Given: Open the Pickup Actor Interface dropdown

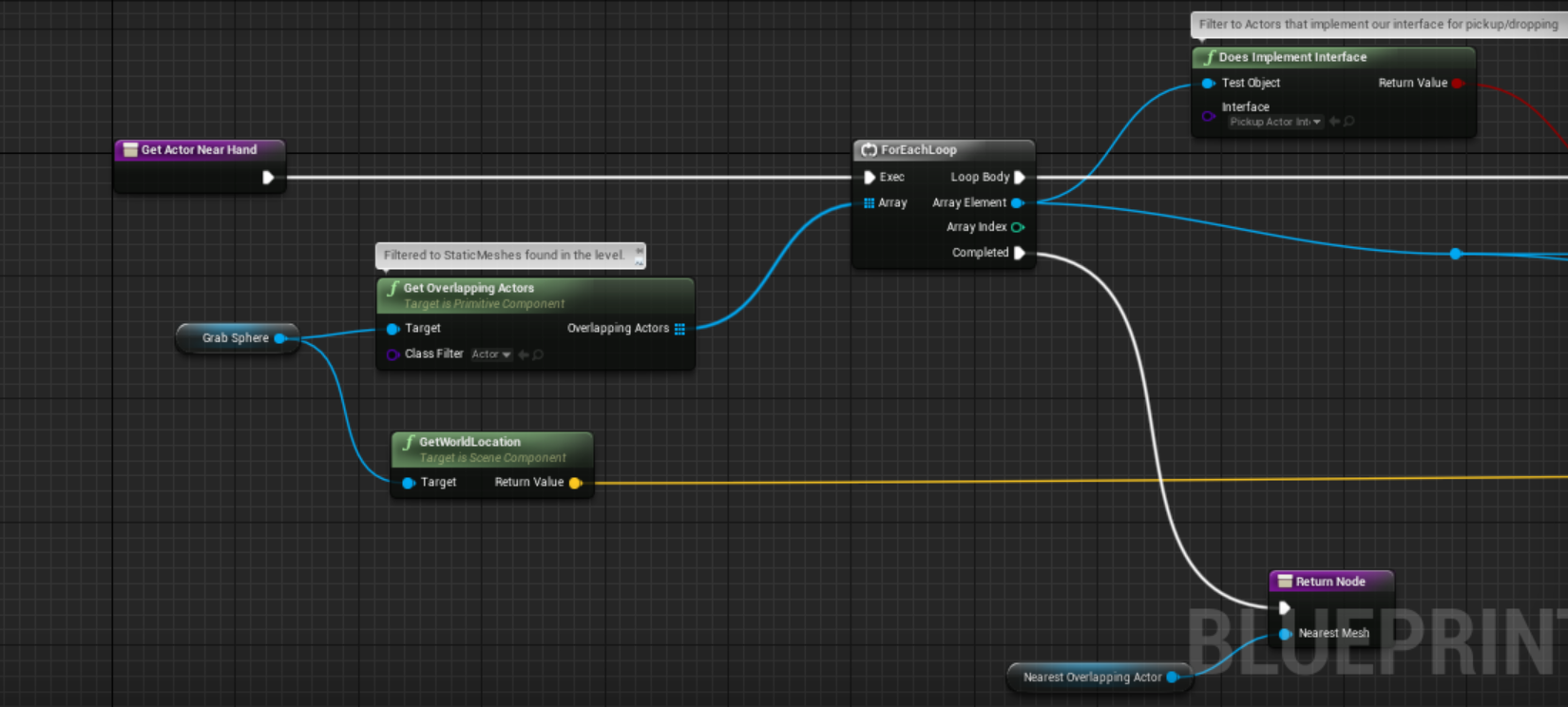Looking at the screenshot, I should tap(1274, 122).
